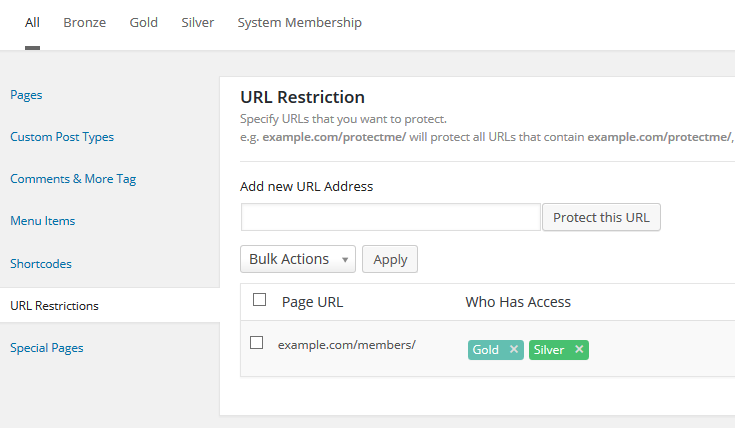735x428 pixels.
Task: Open the Pages sidebar section
Action: (x=26, y=95)
